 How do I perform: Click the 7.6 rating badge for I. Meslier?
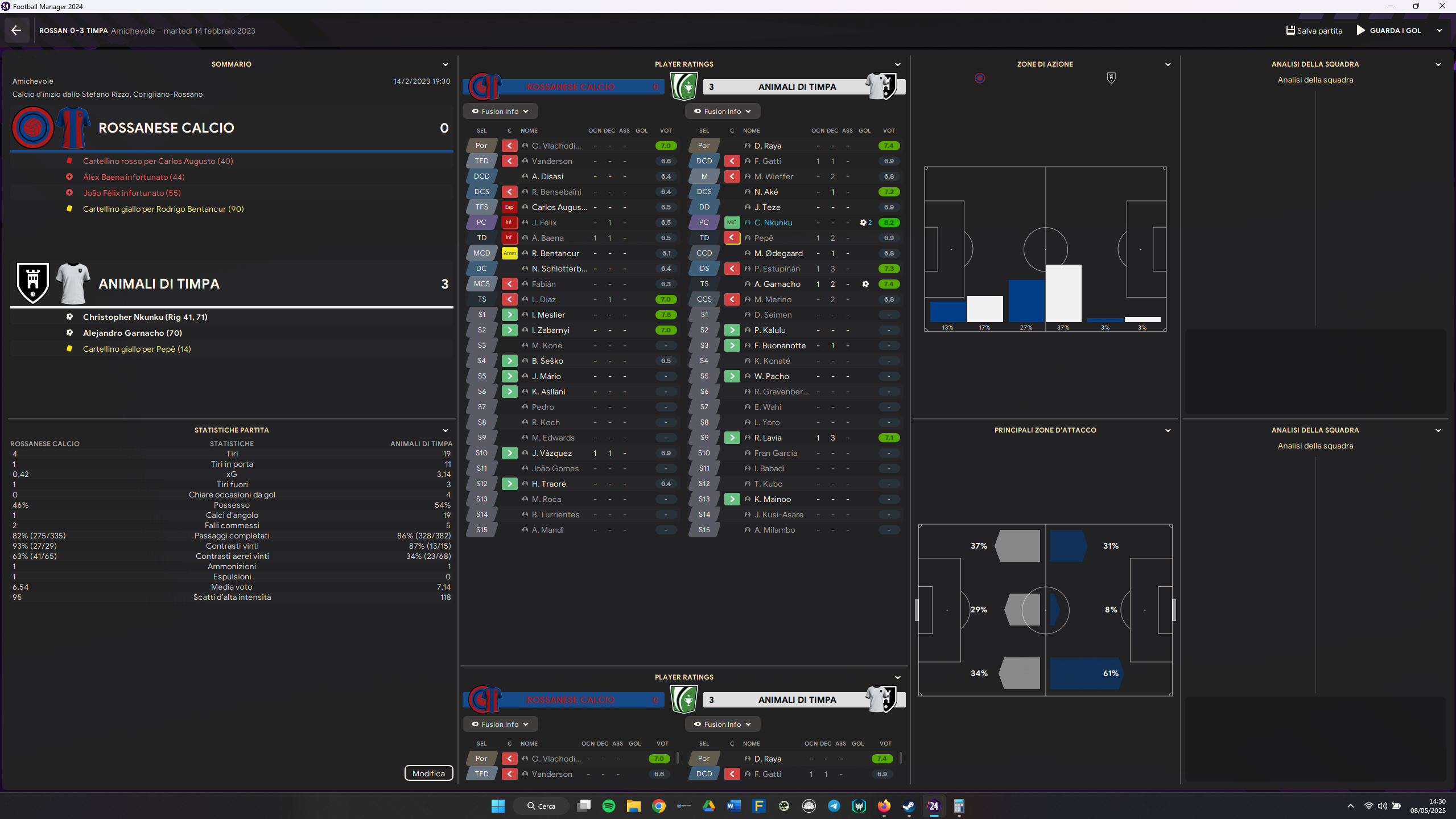pos(666,315)
